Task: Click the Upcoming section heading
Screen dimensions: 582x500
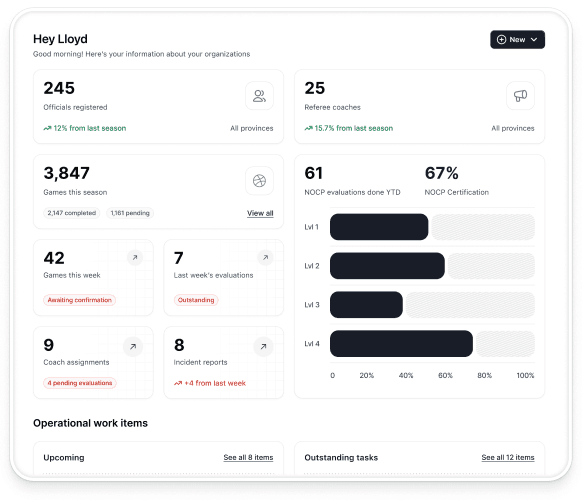Action: pyautogui.click(x=64, y=457)
